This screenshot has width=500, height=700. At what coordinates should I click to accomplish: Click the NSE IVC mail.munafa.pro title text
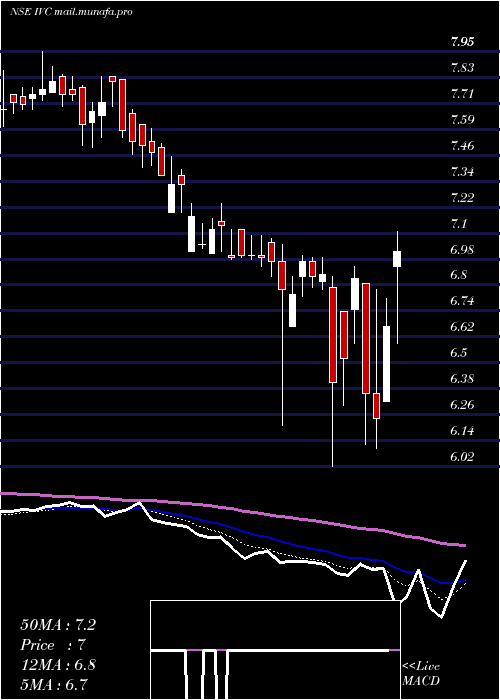[71, 12]
